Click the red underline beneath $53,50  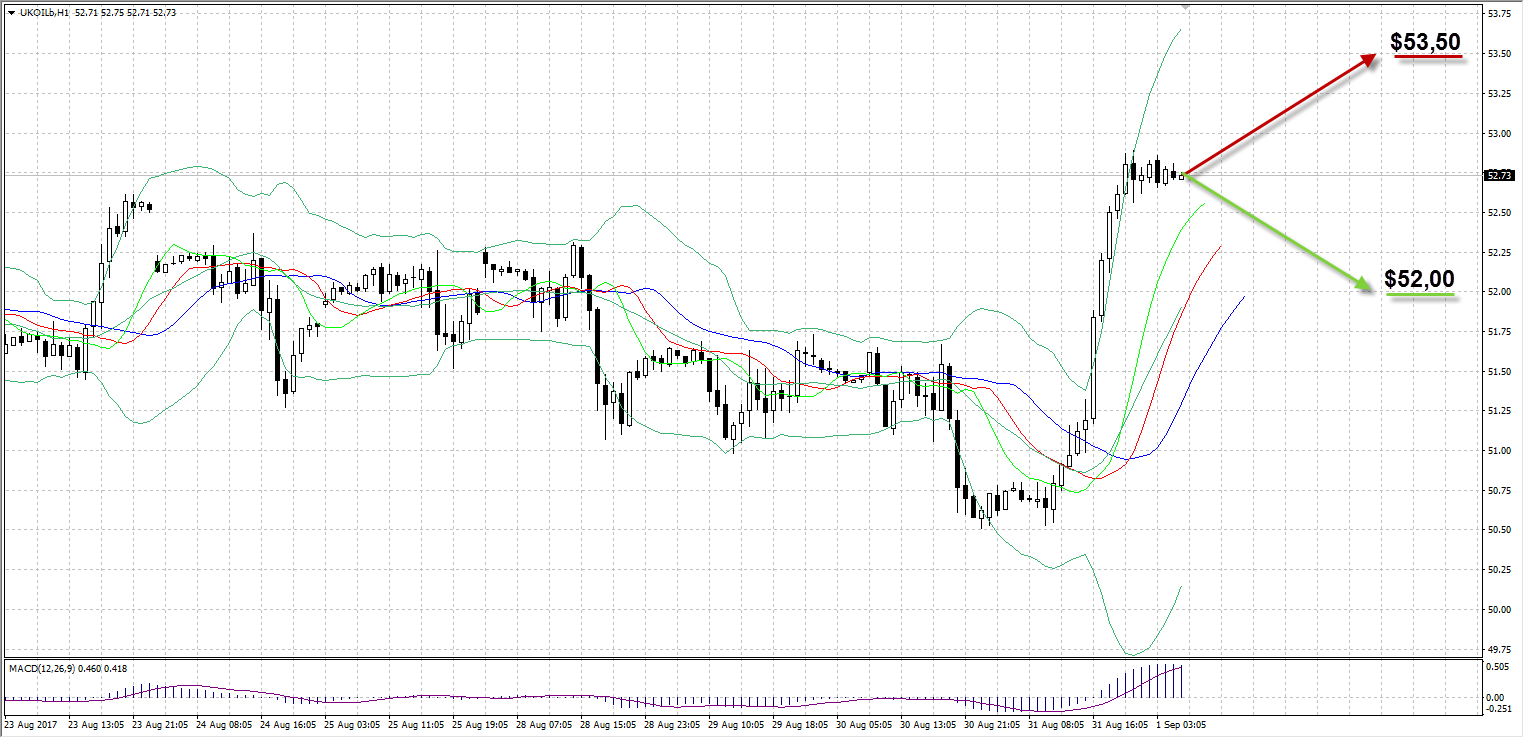(x=1429, y=59)
